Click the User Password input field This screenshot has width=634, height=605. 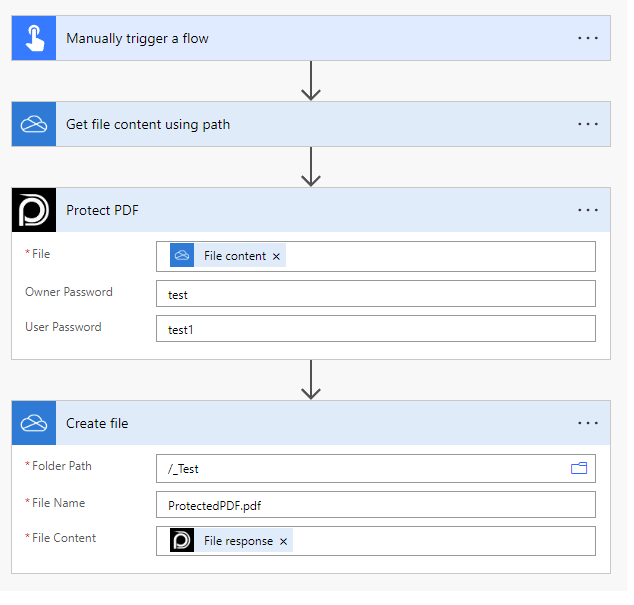[375, 329]
